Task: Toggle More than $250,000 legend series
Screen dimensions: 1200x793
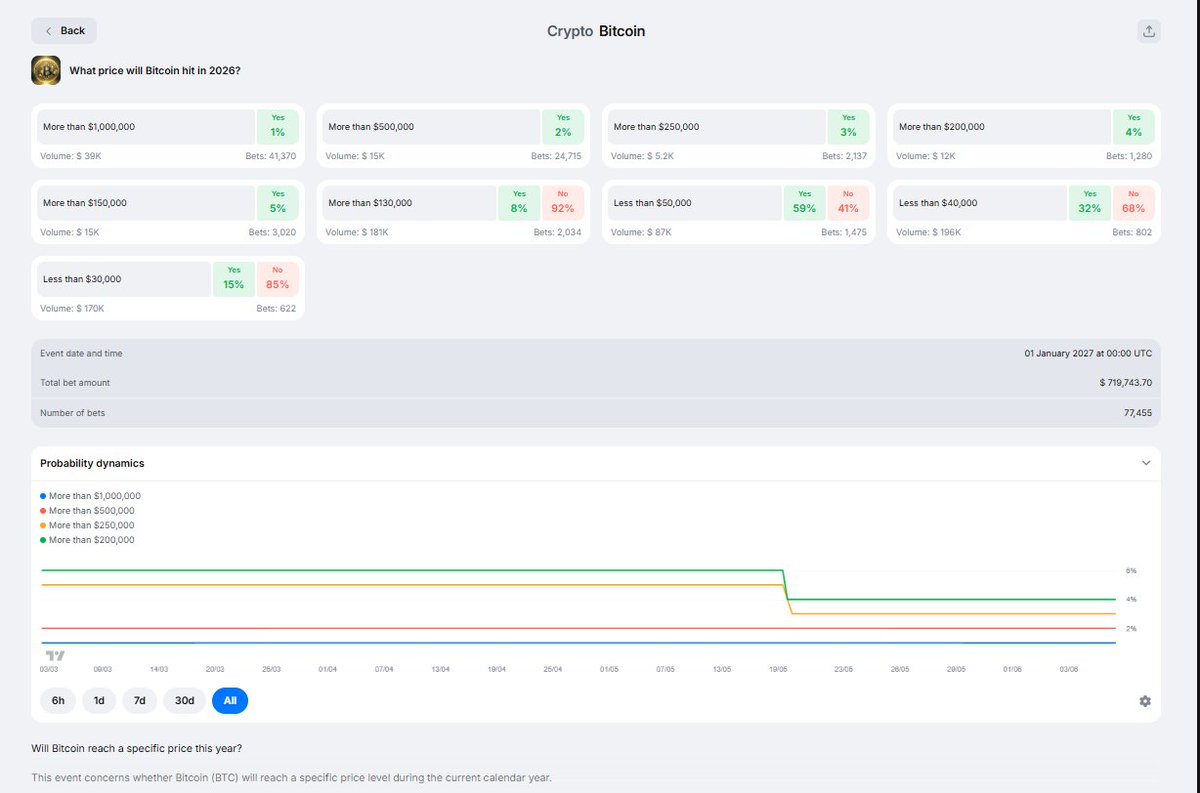Action: [87, 525]
